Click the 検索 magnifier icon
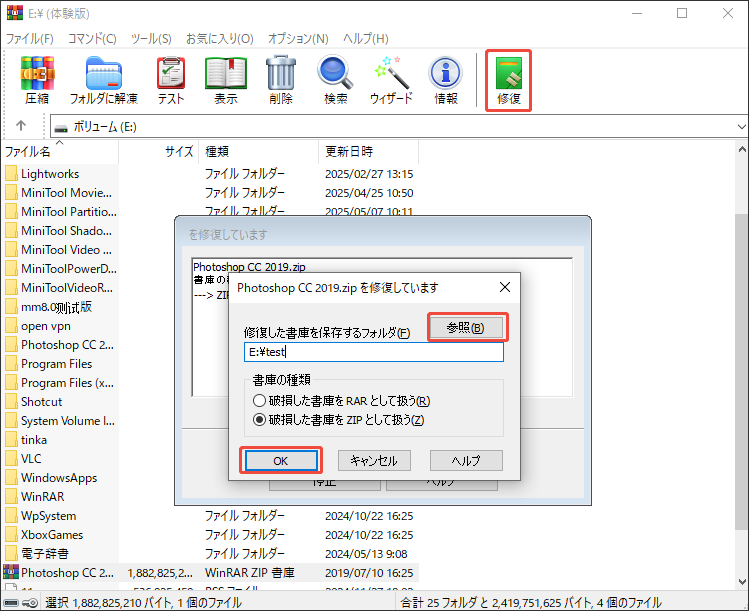Viewport: 749px width, 611px height. point(335,73)
